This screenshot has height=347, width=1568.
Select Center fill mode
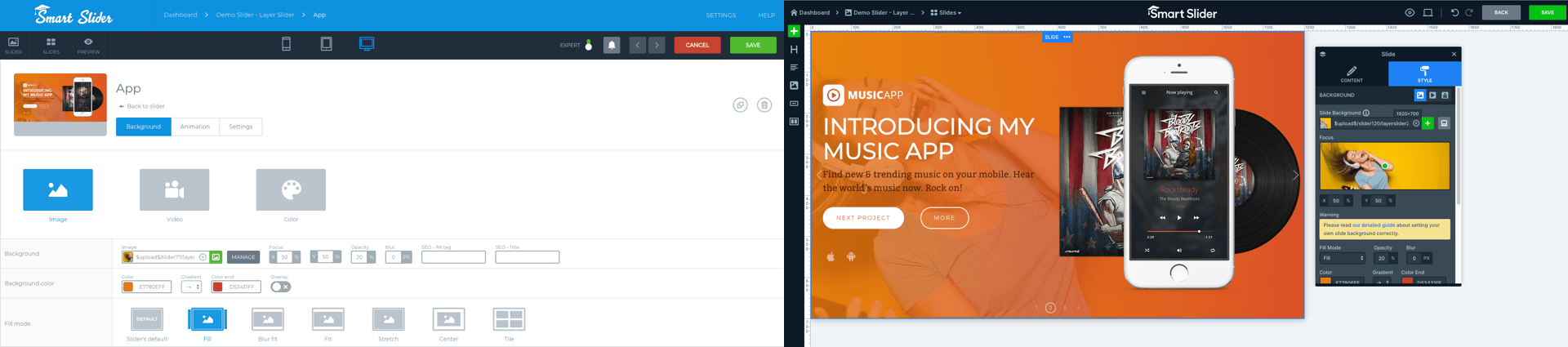coord(449,319)
